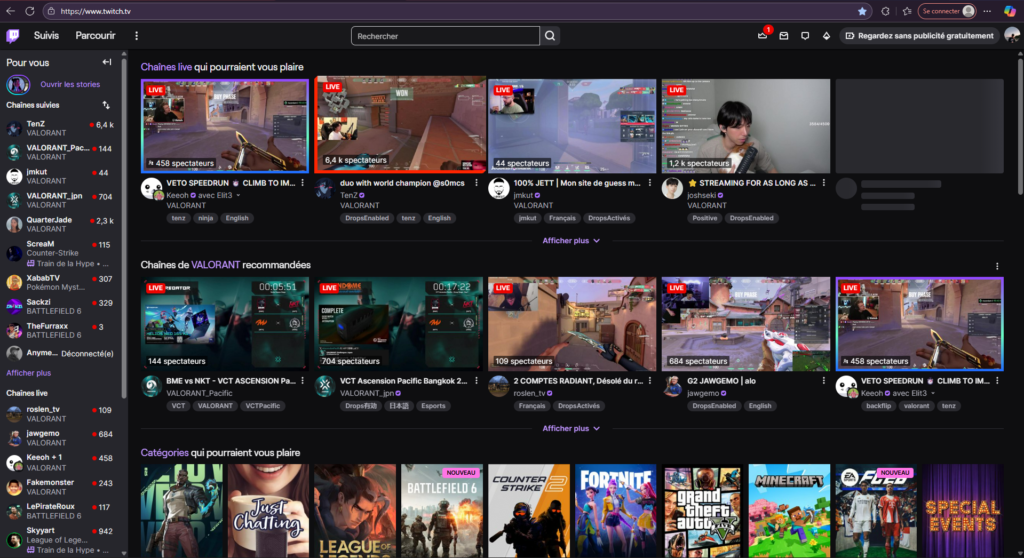Open the Minecraft category cover
The width and height of the screenshot is (1024, 558).
click(x=790, y=511)
